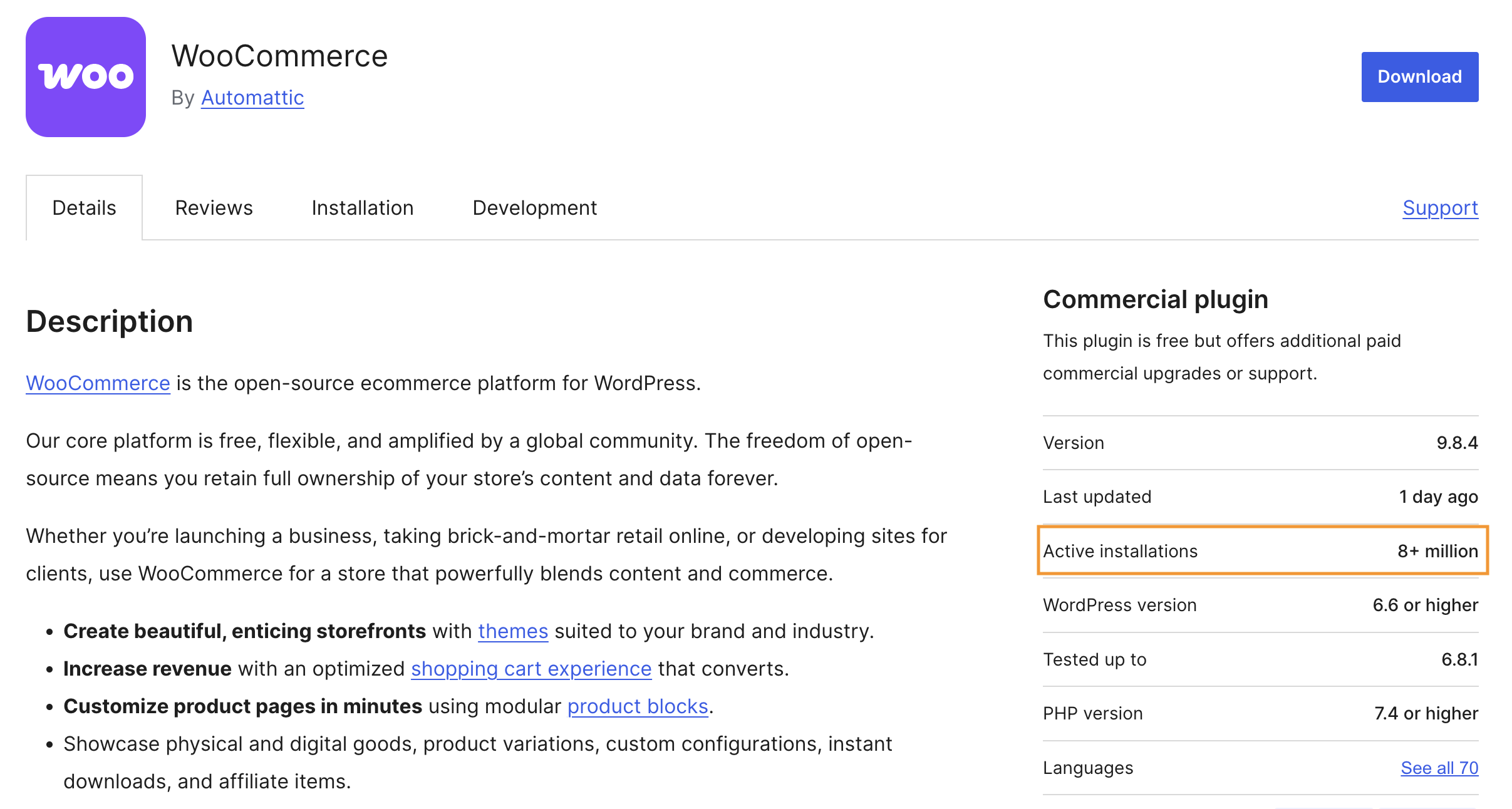Click the 'Active installations' label
This screenshot has height=809, width=1512.
pyautogui.click(x=1120, y=551)
